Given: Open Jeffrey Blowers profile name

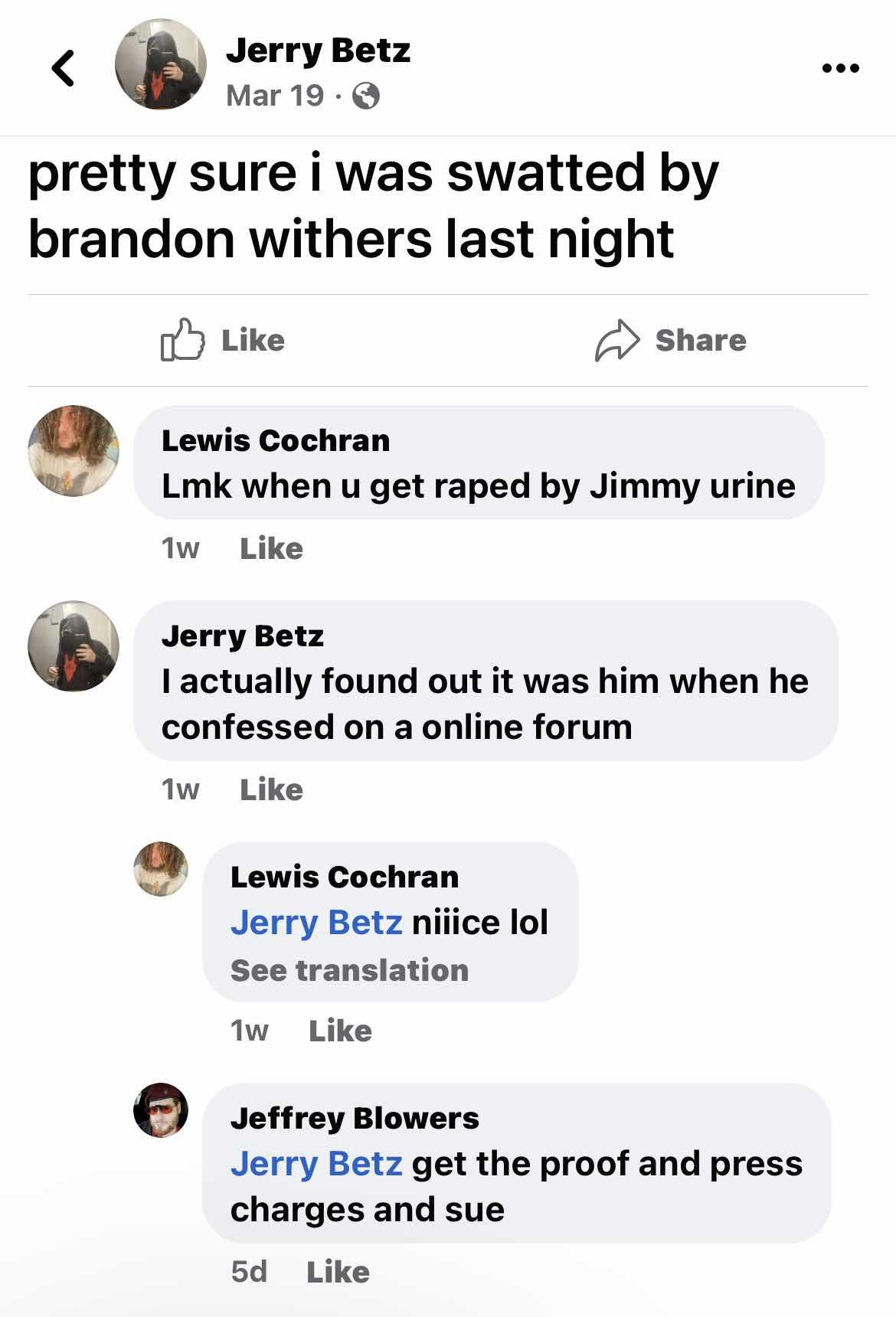Looking at the screenshot, I should (355, 1118).
